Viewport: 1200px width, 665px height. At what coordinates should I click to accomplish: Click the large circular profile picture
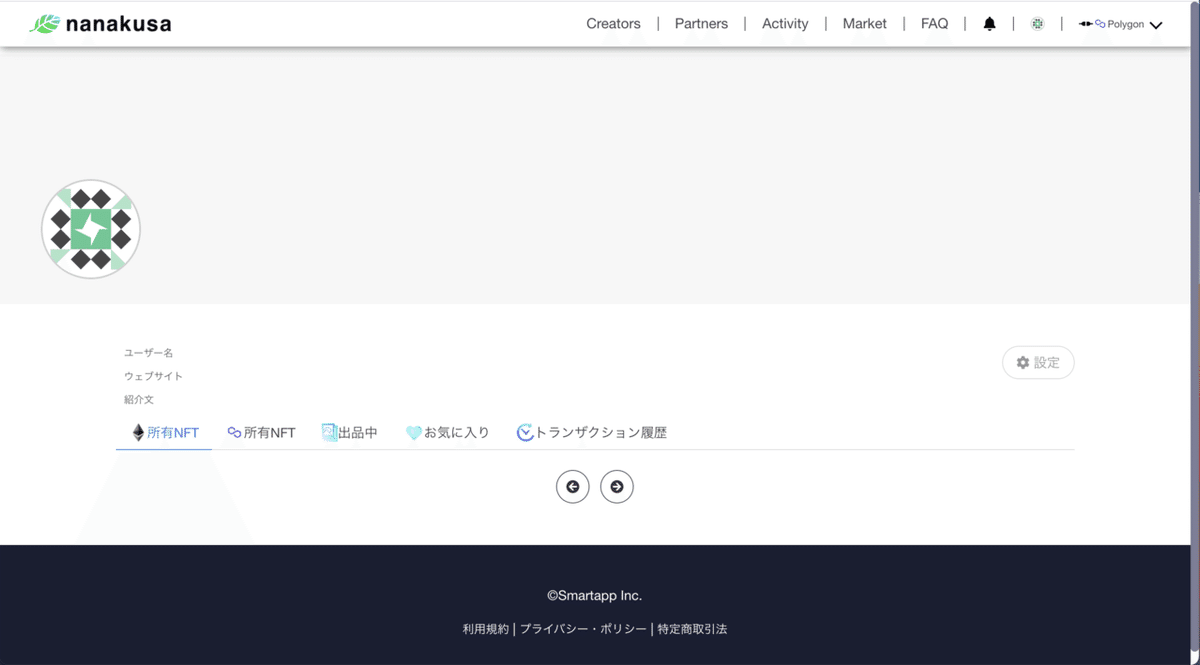click(x=91, y=229)
